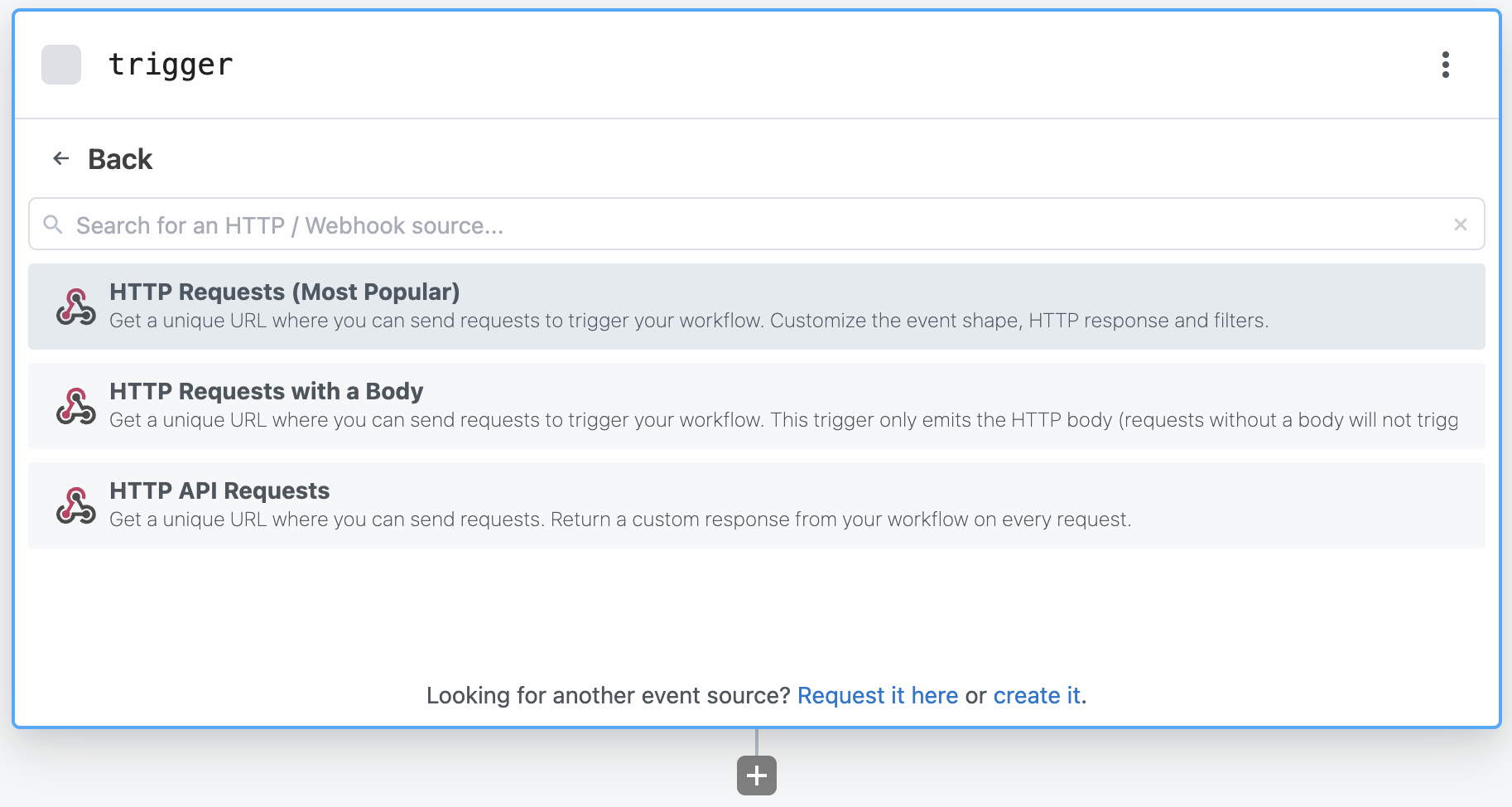The width and height of the screenshot is (1512, 807).
Task: Clear the search field with the X
Action: pos(1460,225)
